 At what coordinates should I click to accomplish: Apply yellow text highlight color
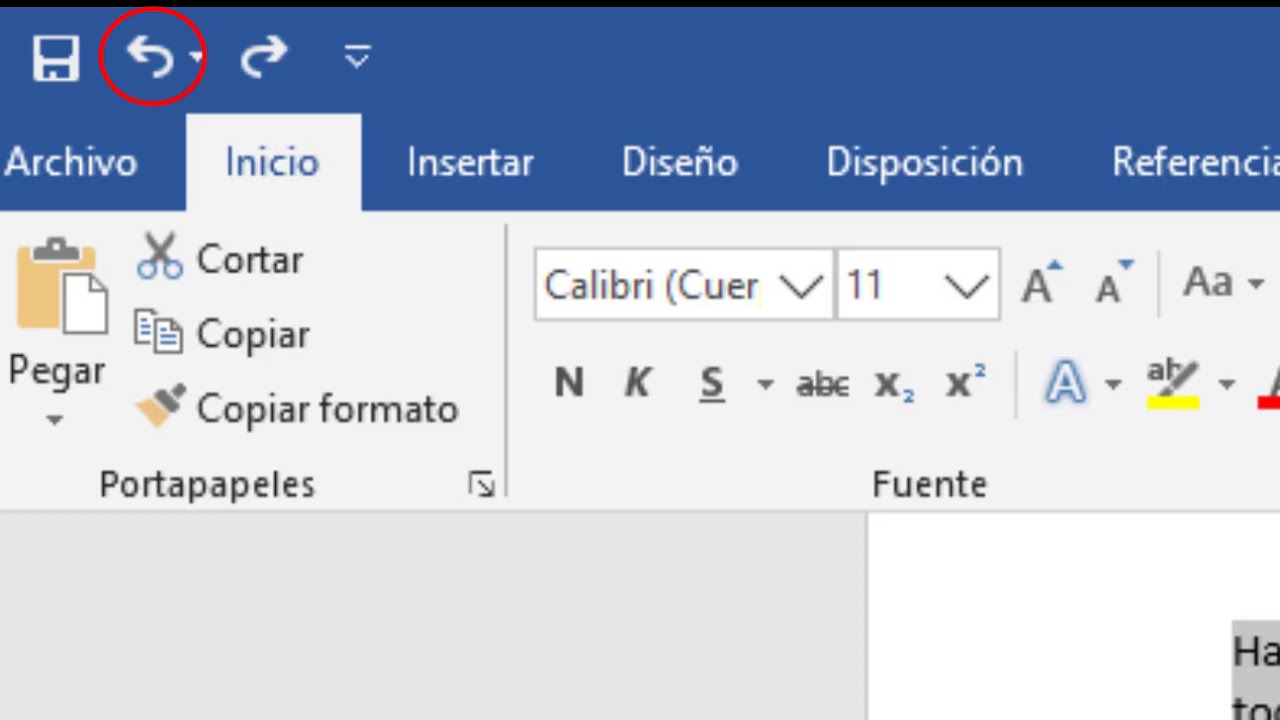pos(1172,384)
